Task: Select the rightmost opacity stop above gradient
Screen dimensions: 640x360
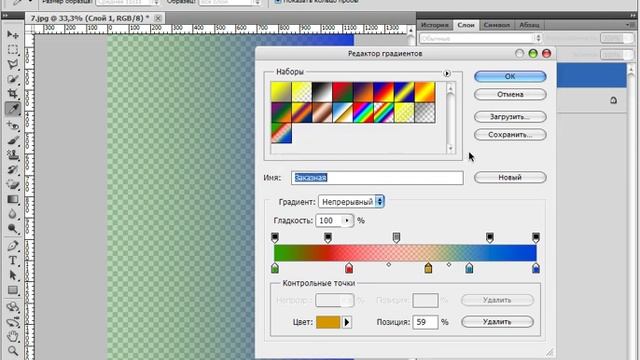Action: 536,238
